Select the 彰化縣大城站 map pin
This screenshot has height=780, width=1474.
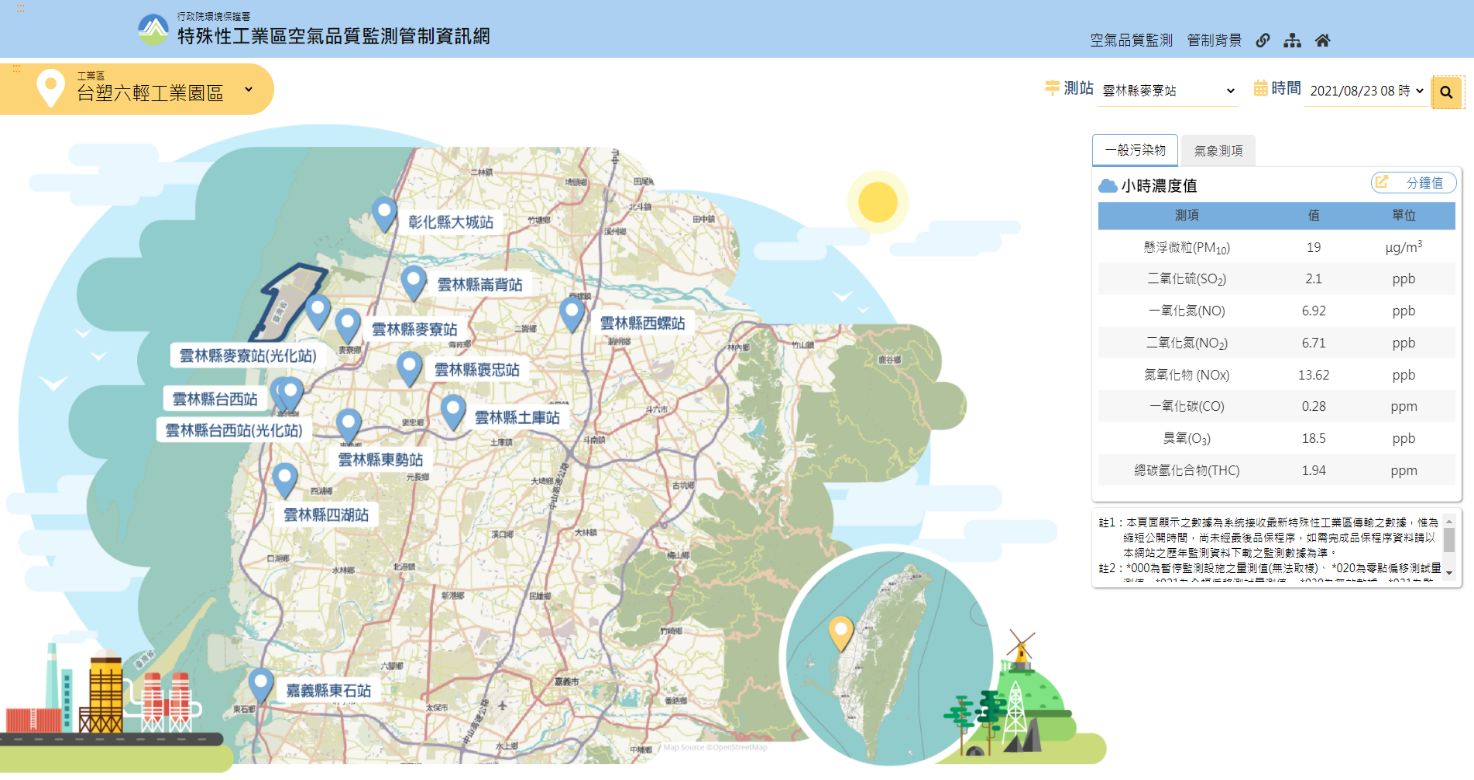click(384, 214)
